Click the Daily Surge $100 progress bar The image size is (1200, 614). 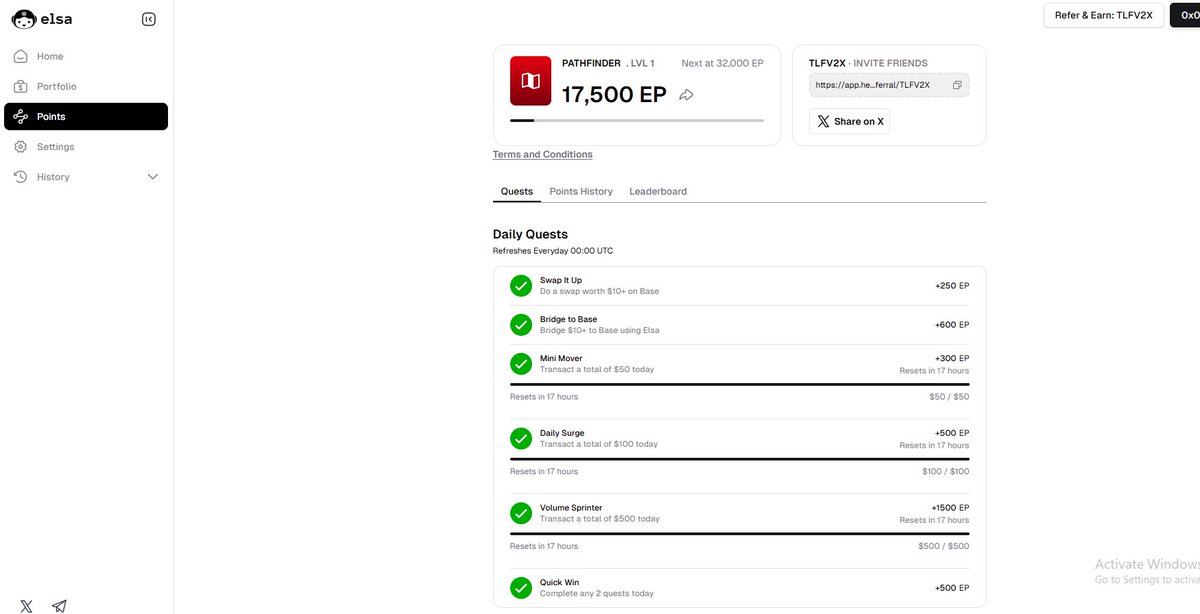tap(739, 459)
